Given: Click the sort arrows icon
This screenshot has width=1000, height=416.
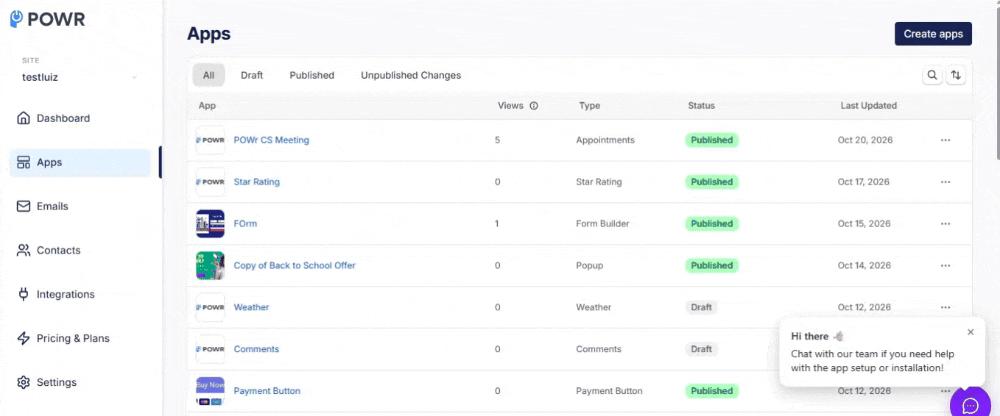Looking at the screenshot, I should click(x=955, y=75).
